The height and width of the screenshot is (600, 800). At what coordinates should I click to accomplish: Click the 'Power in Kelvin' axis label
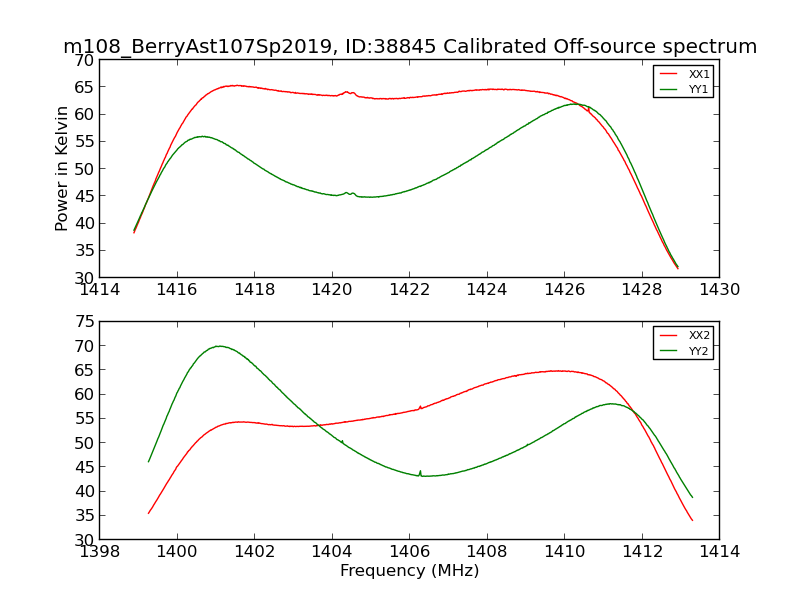coord(61,168)
